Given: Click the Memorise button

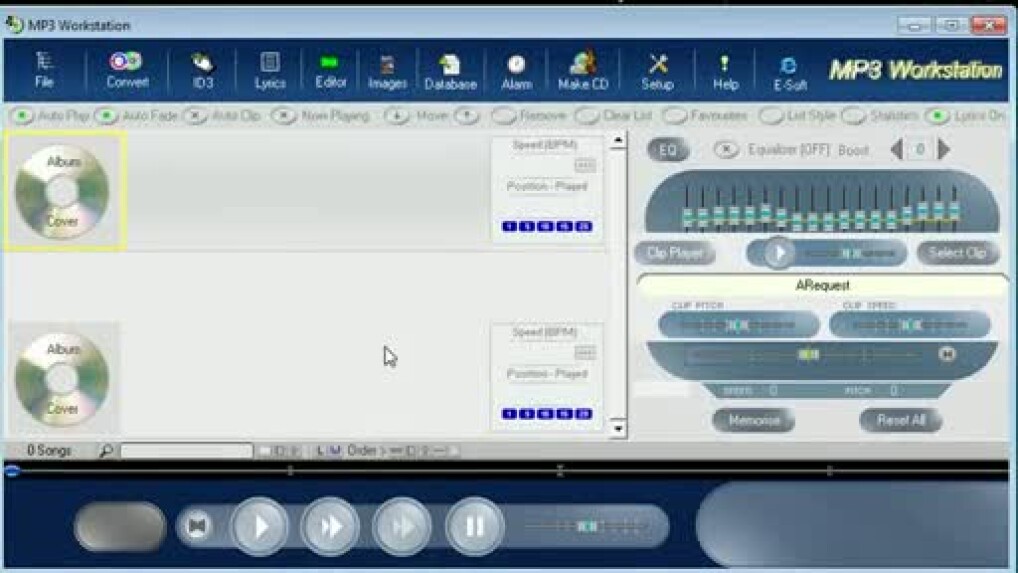Looking at the screenshot, I should 754,420.
